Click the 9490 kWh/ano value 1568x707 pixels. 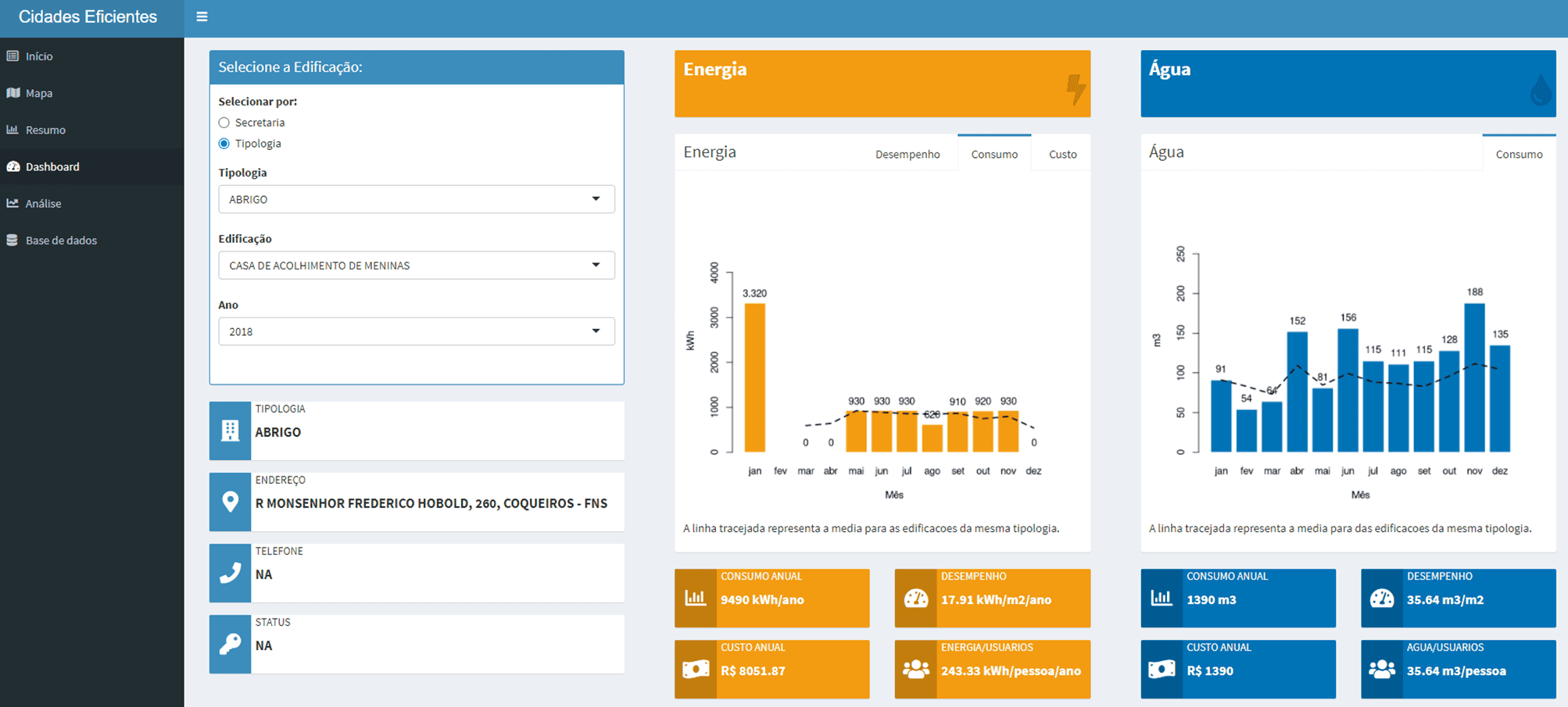pyautogui.click(x=762, y=600)
